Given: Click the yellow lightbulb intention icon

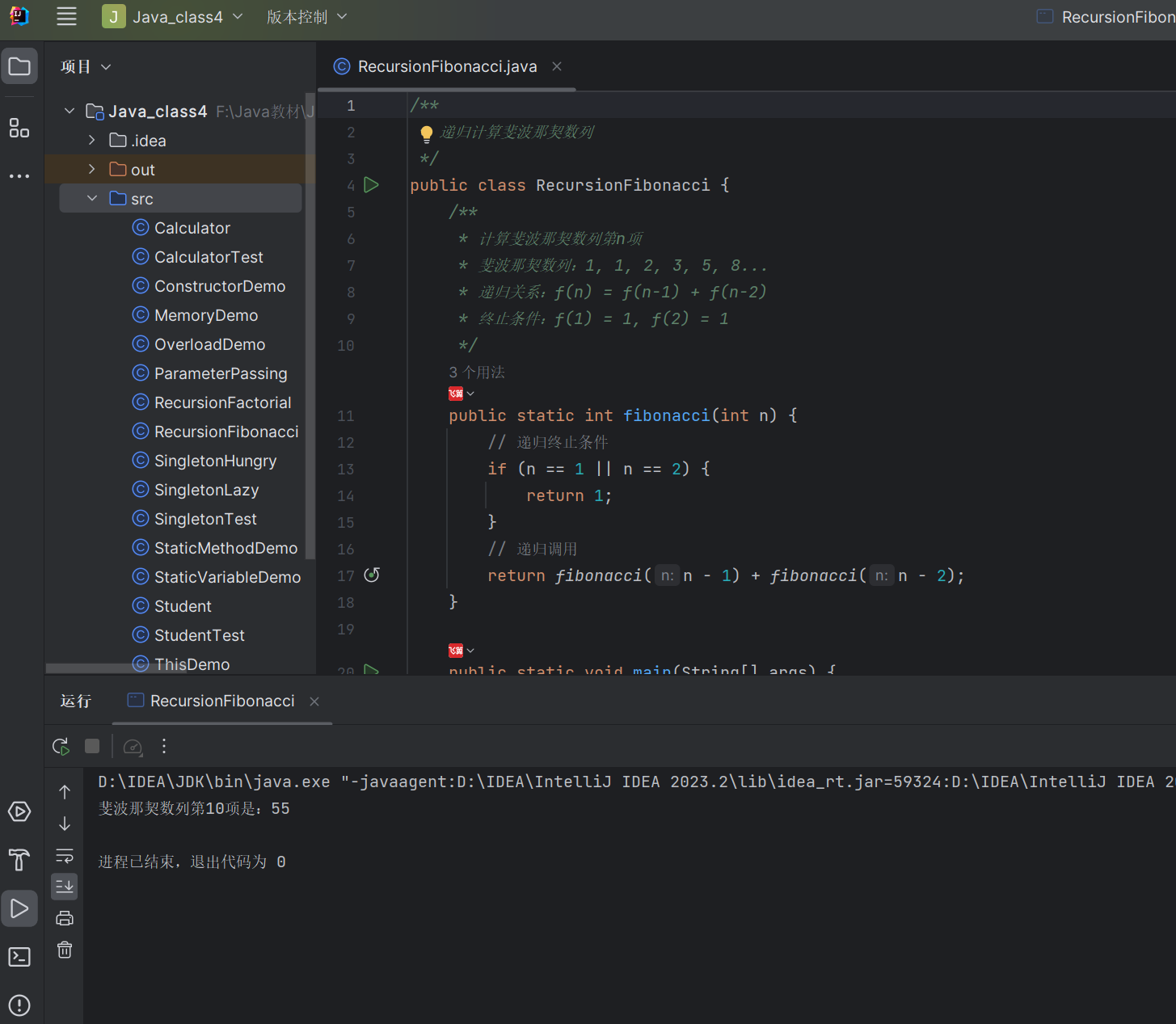Looking at the screenshot, I should coord(427,133).
